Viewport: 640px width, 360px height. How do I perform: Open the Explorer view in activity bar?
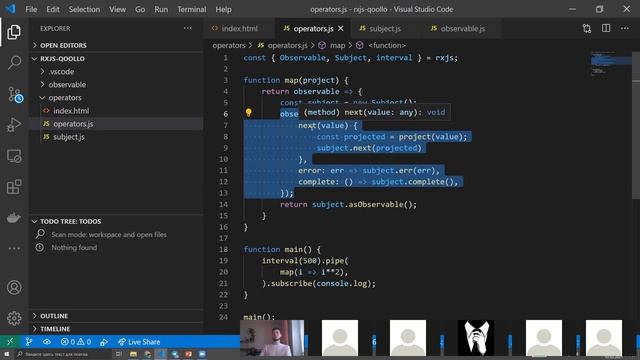click(14, 32)
